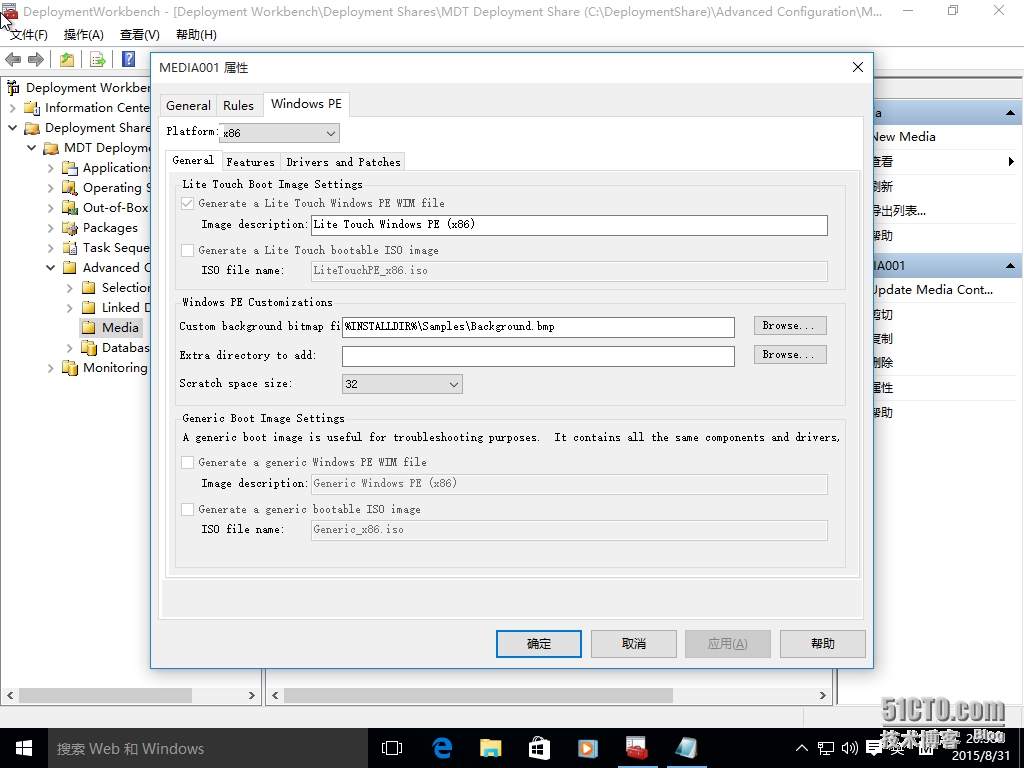Click the Help question mark toolbar icon

click(x=128, y=59)
